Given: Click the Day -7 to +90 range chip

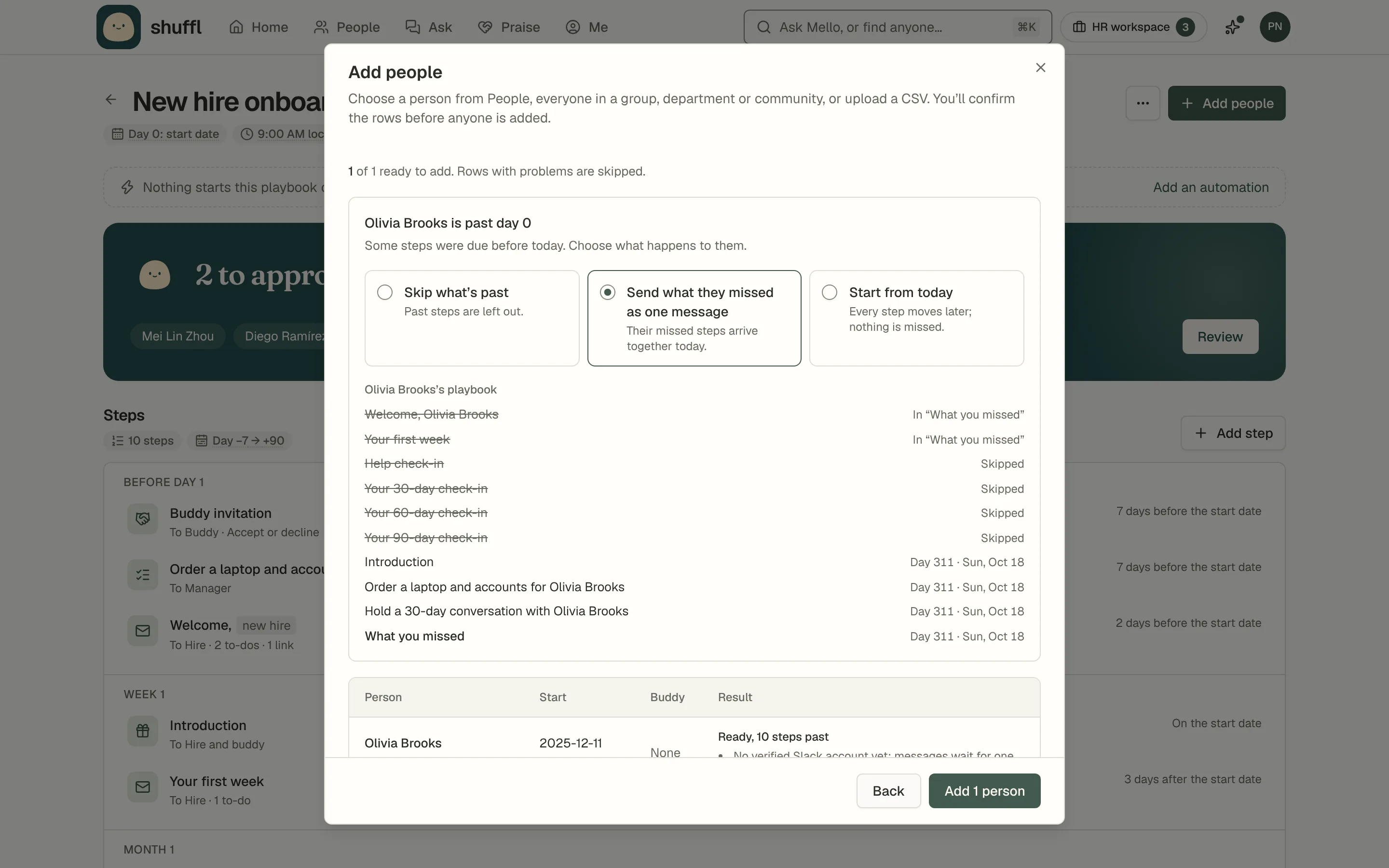Looking at the screenshot, I should [x=241, y=441].
